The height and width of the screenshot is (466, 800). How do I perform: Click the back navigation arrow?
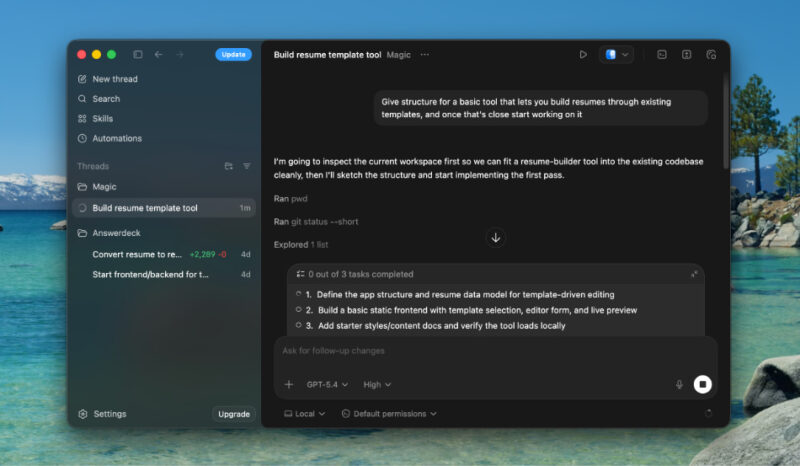tap(159, 55)
